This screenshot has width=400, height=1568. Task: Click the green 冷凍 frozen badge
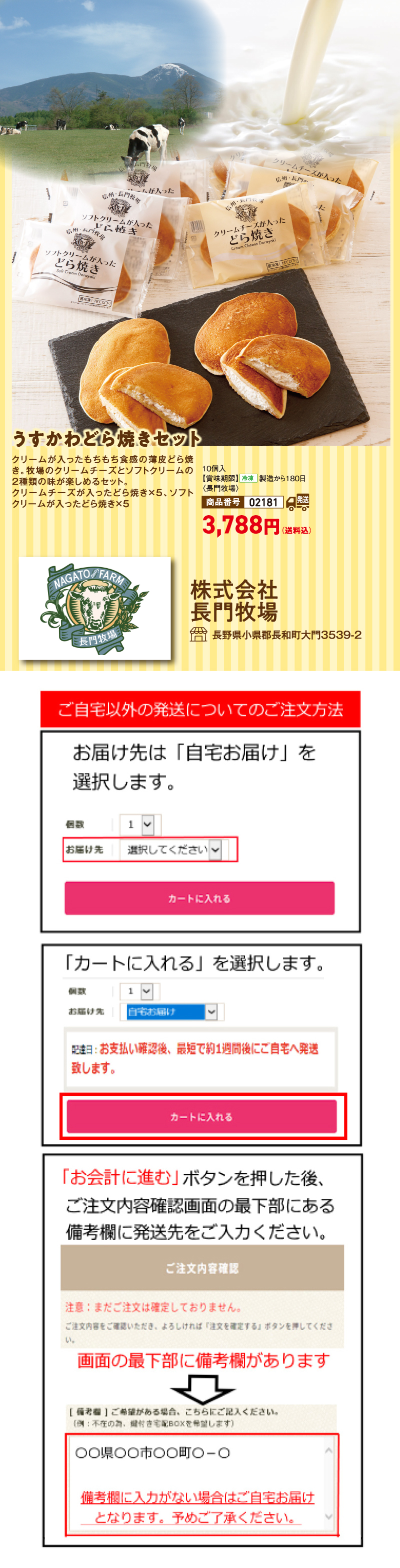coord(248,478)
